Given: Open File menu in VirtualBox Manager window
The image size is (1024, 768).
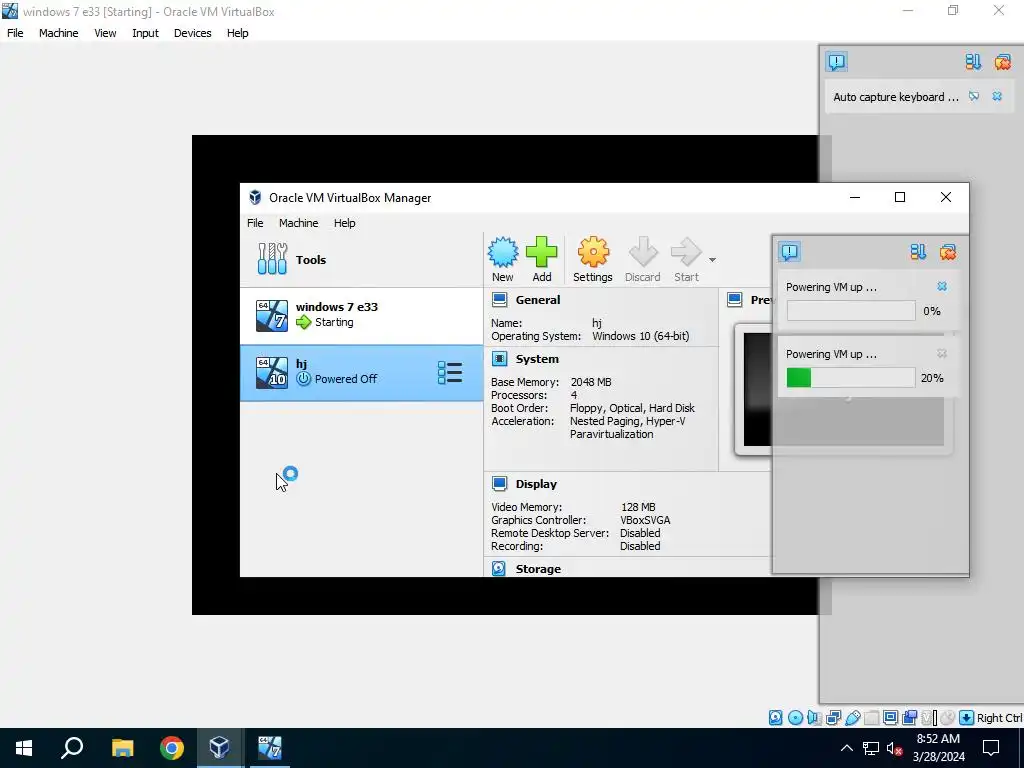Looking at the screenshot, I should pyautogui.click(x=255, y=223).
